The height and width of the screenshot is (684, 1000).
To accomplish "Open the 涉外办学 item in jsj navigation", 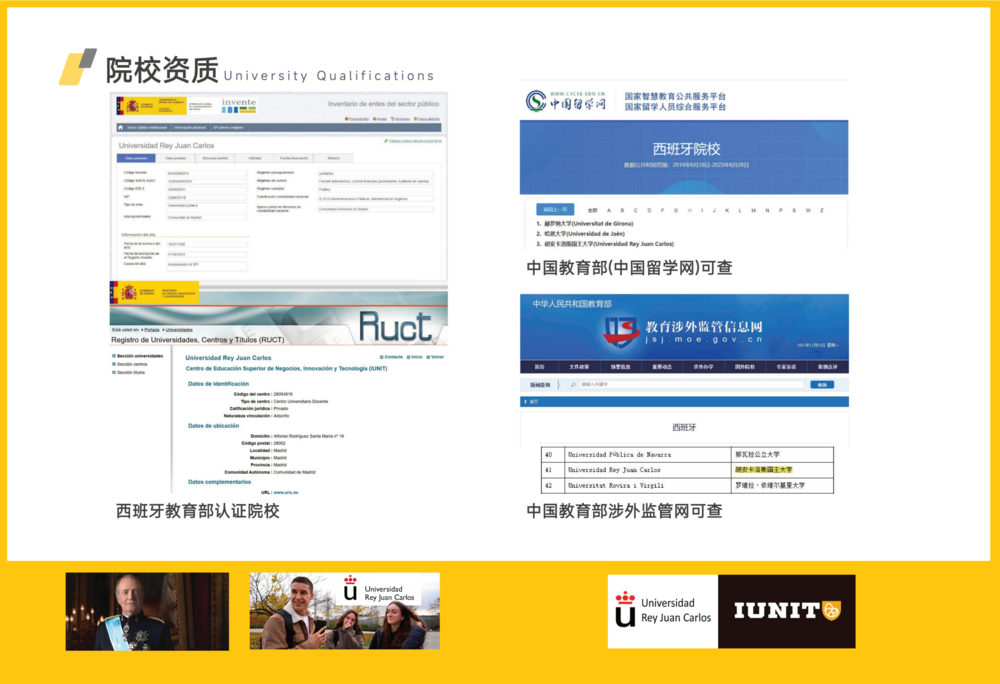I will coord(703,367).
